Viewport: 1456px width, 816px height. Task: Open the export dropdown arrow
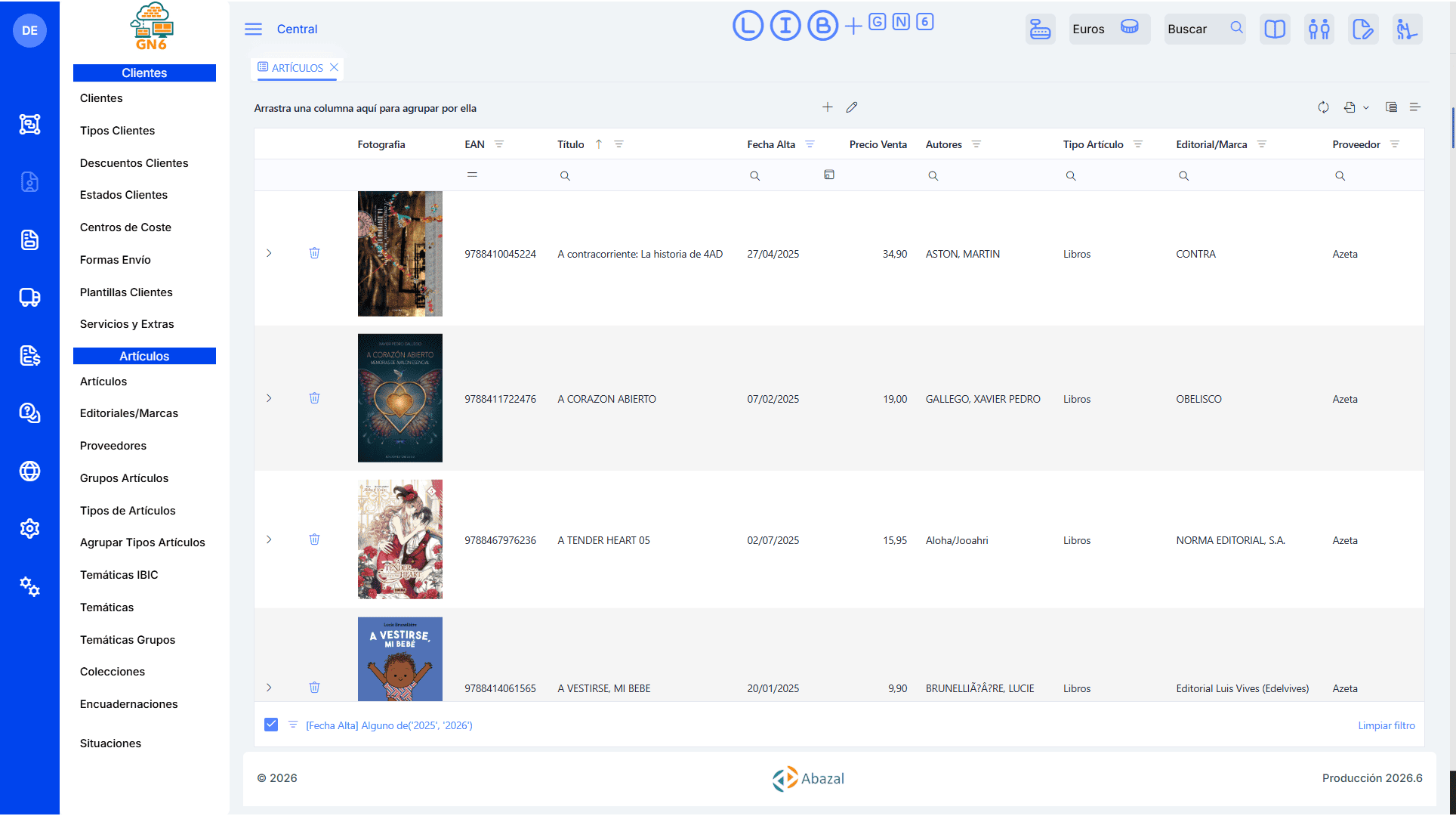[1366, 108]
